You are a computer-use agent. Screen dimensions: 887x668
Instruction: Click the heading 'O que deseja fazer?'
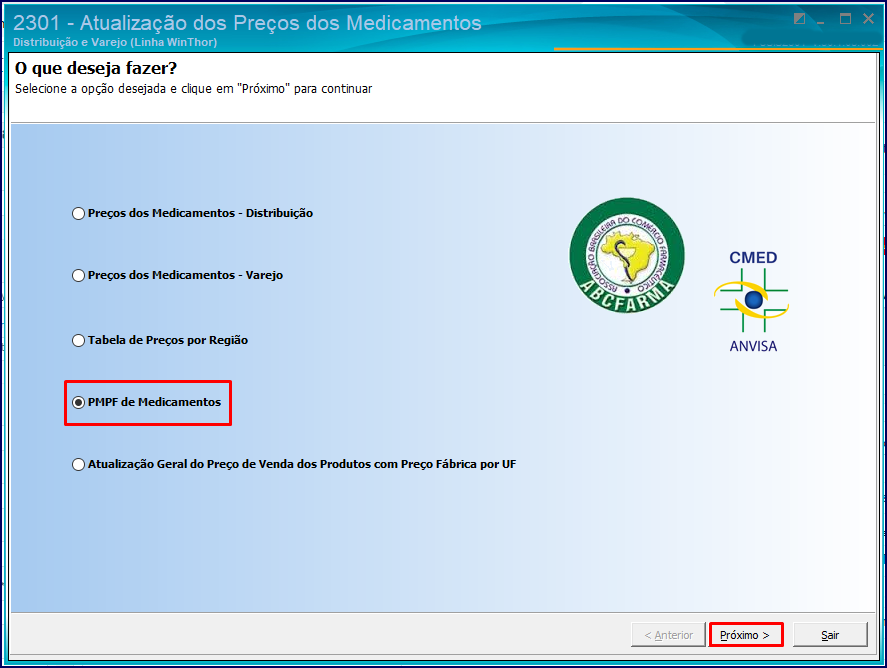tap(96, 68)
